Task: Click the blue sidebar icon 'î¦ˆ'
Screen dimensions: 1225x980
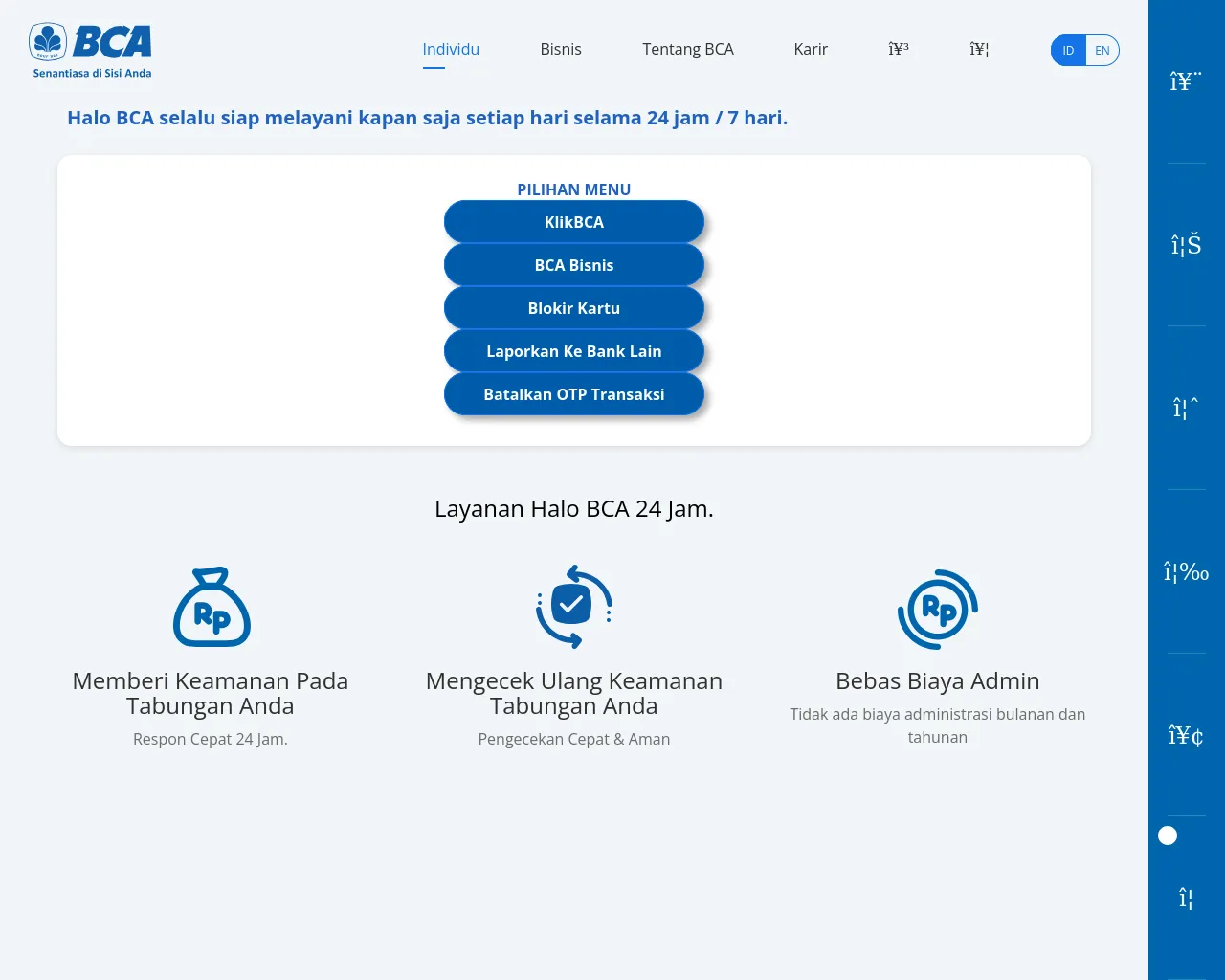Action: (1186, 409)
